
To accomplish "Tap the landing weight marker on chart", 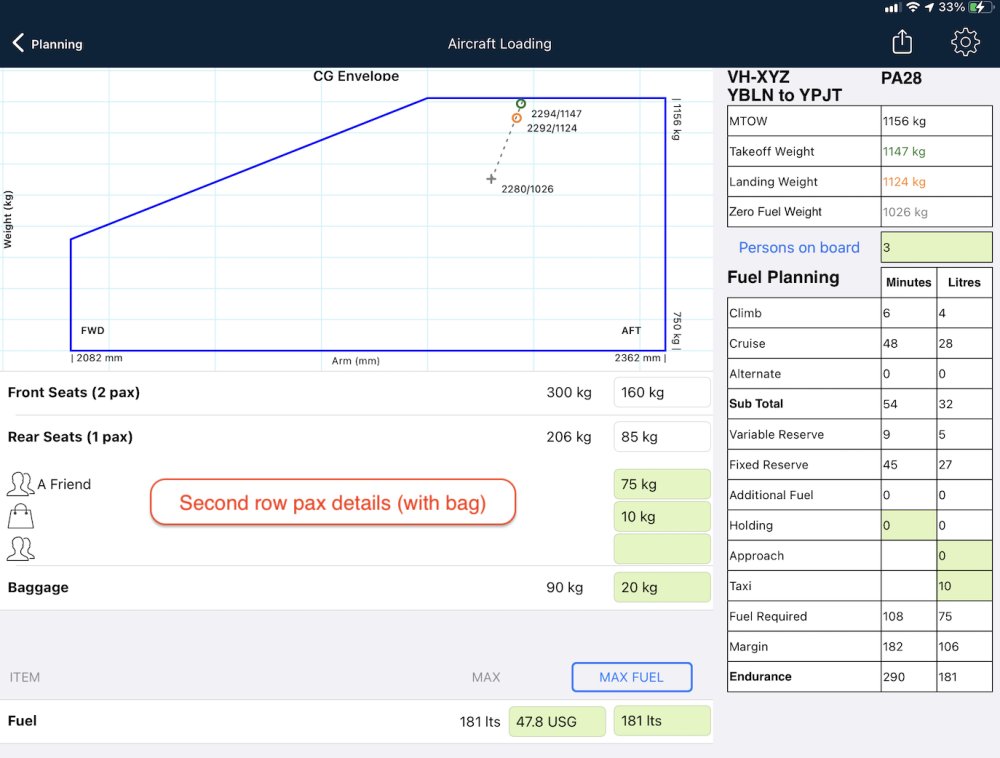I will pyautogui.click(x=517, y=118).
